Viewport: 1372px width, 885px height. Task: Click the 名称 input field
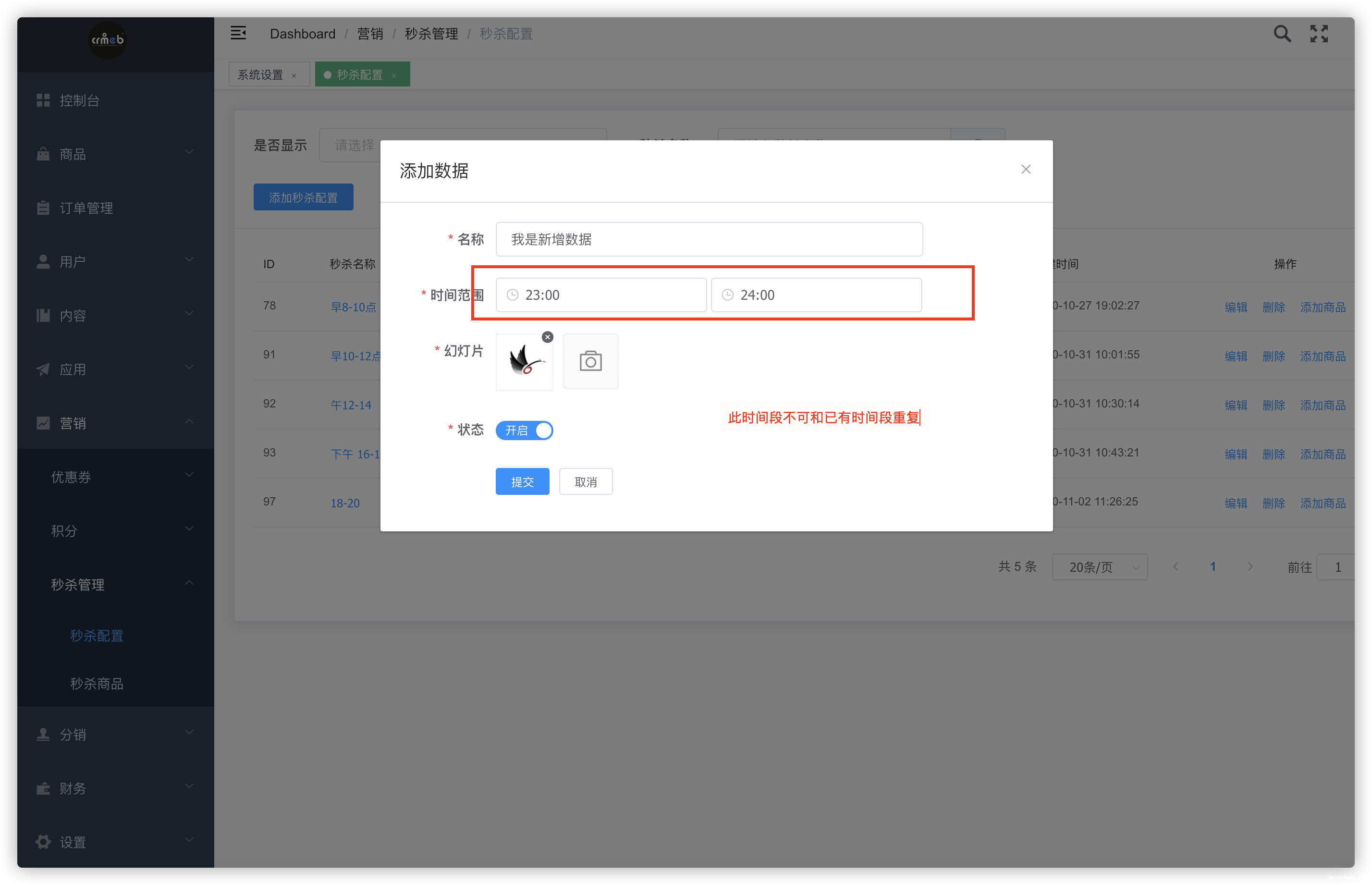709,240
